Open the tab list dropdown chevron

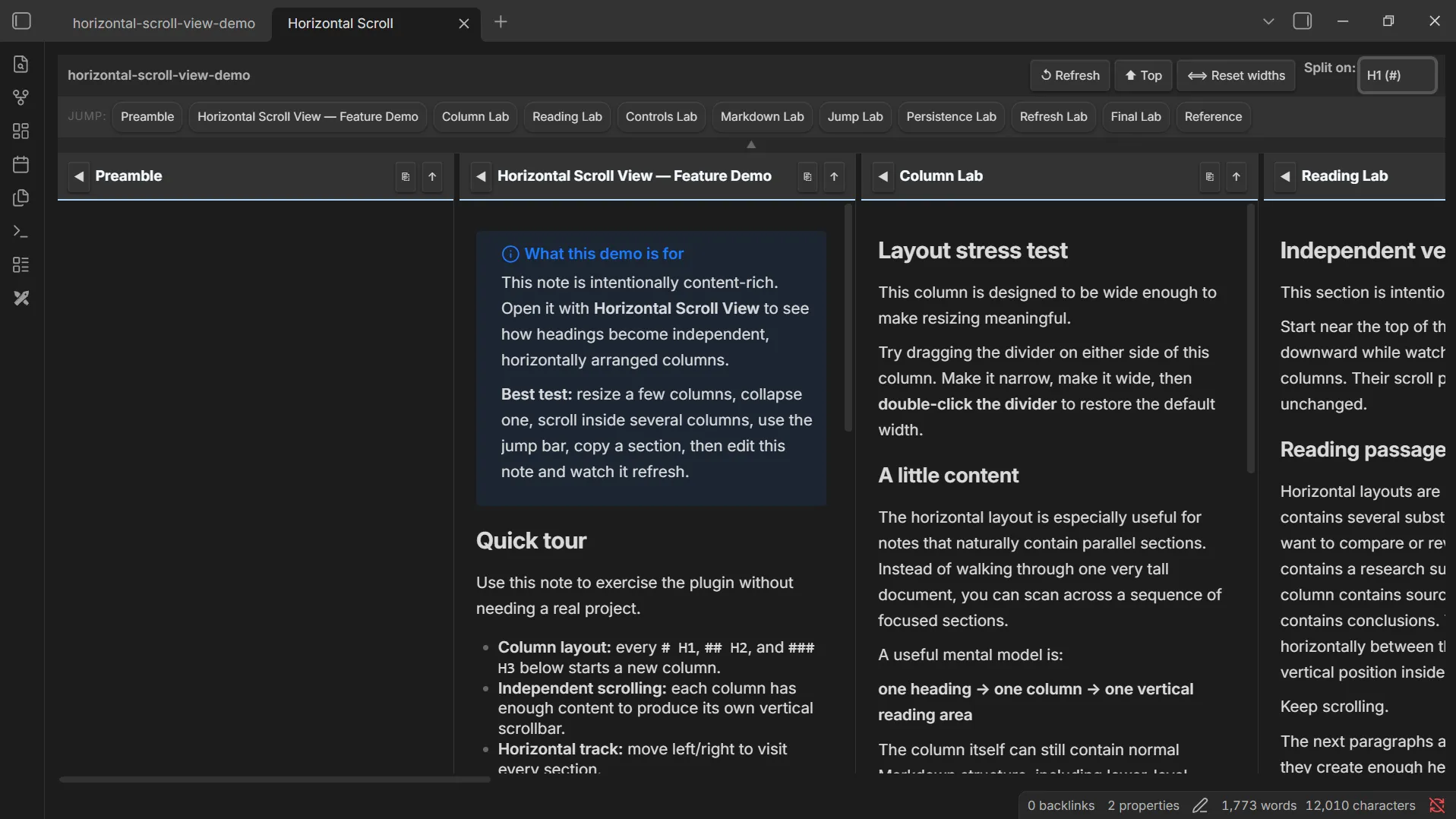(1268, 21)
